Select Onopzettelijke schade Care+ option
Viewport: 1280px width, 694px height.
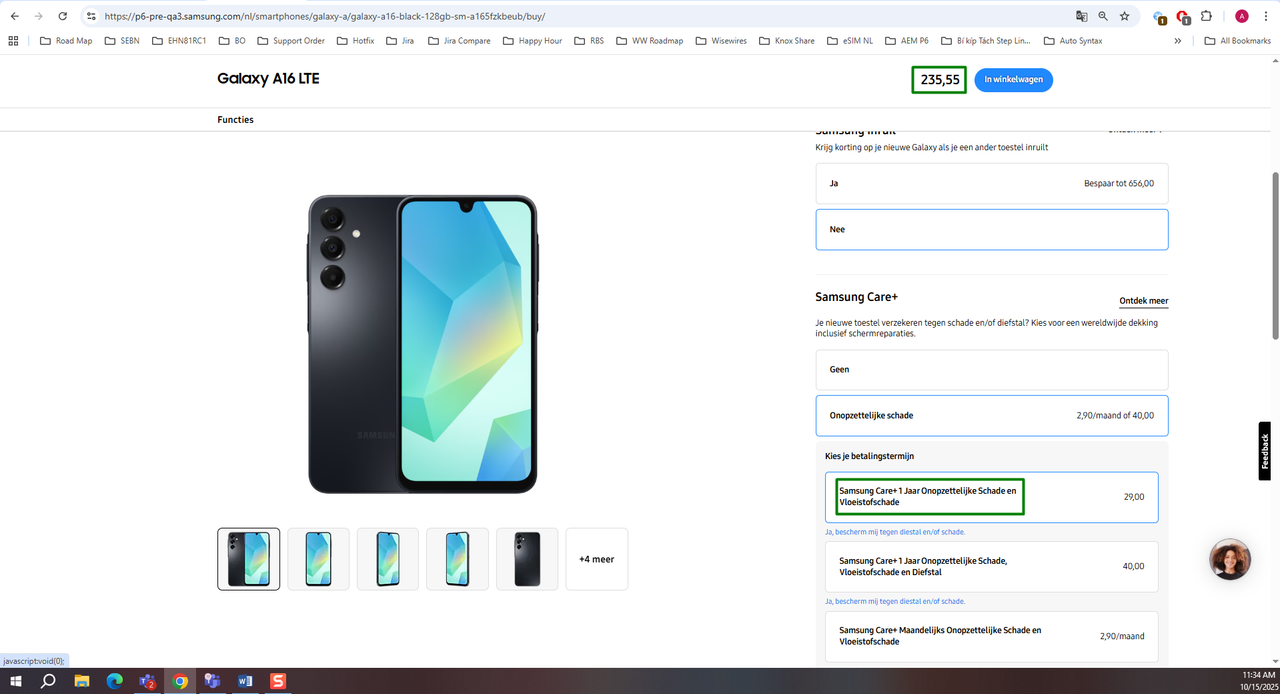coord(992,415)
